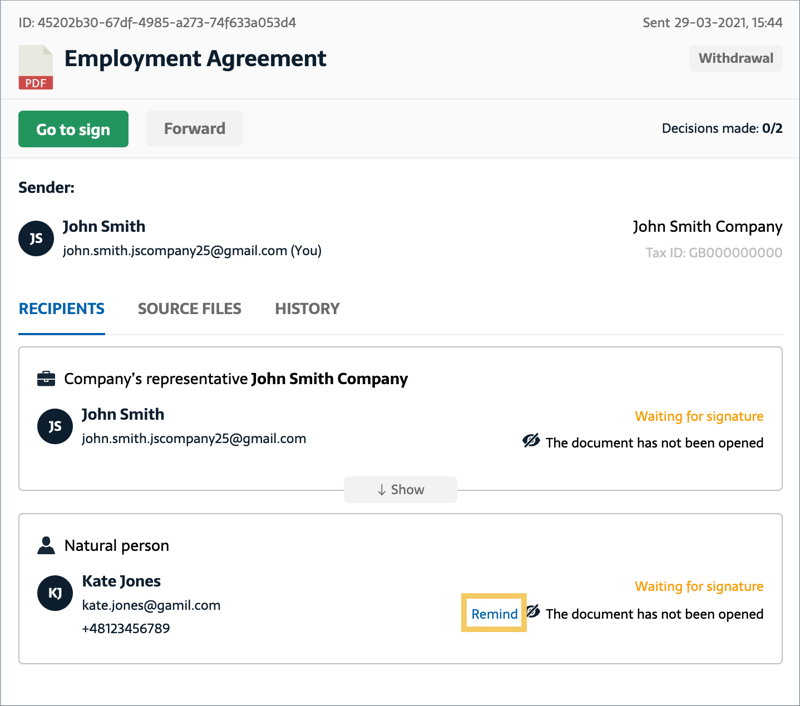Click the Withdrawal button
800x706 pixels.
tap(735, 58)
